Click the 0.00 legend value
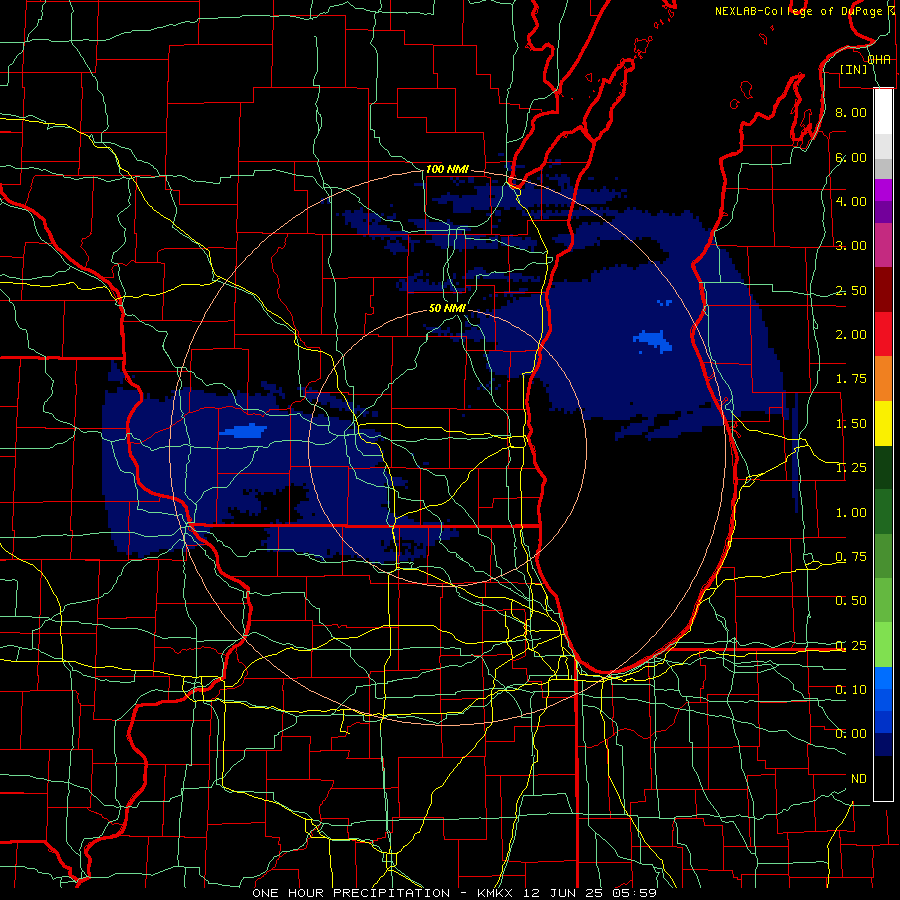The width and height of the screenshot is (900, 900). point(851,734)
